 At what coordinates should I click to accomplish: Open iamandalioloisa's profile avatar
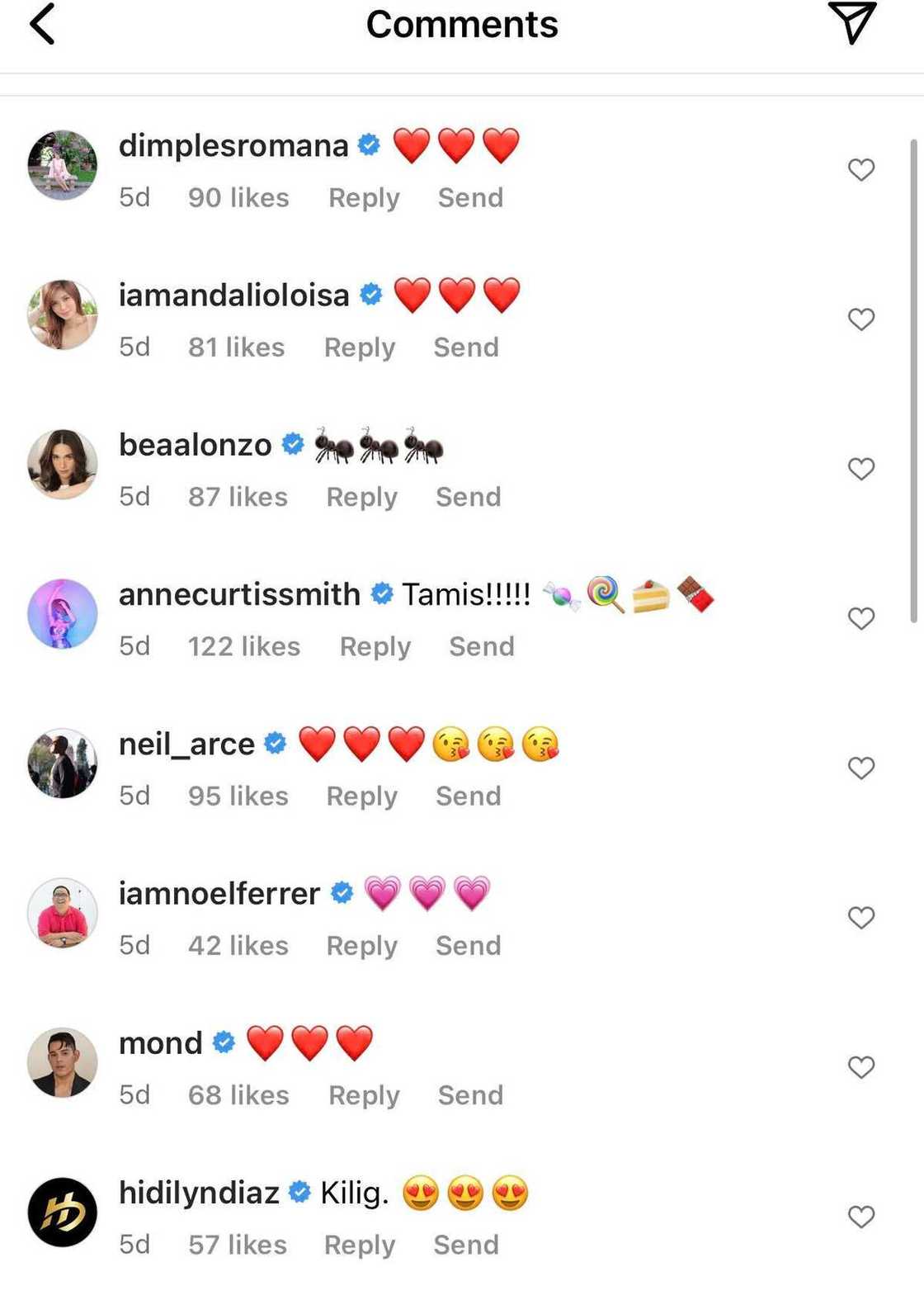(63, 314)
